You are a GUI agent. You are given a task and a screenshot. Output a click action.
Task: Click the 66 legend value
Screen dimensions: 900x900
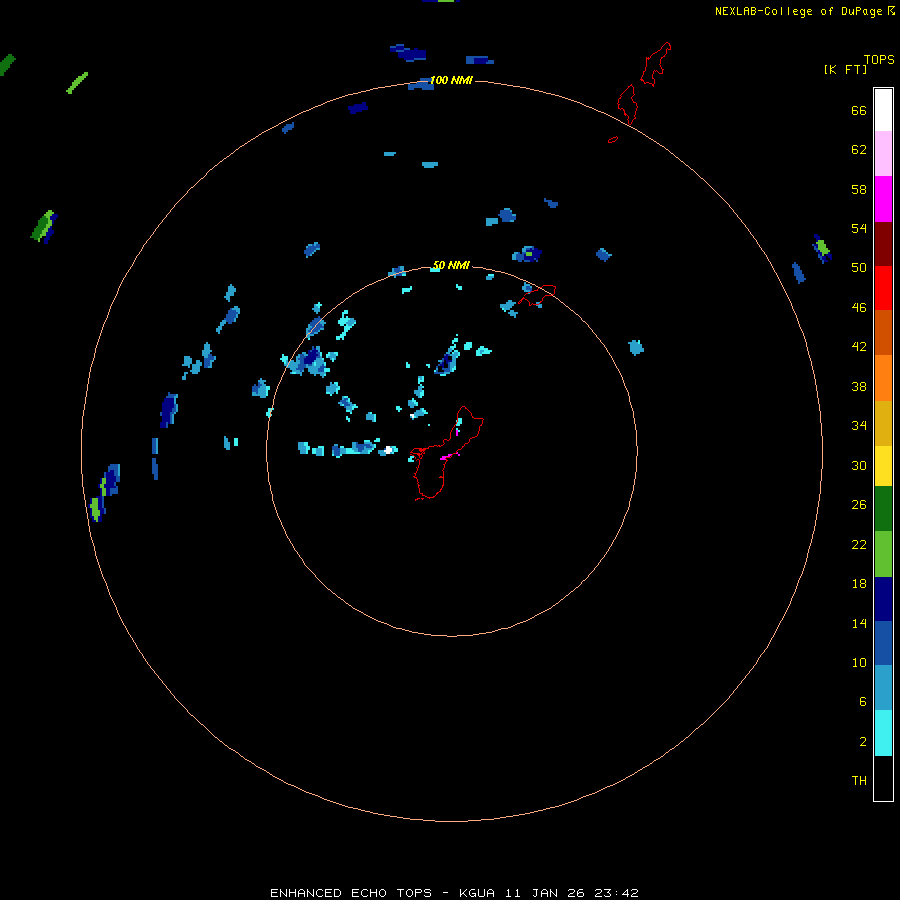pyautogui.click(x=859, y=110)
